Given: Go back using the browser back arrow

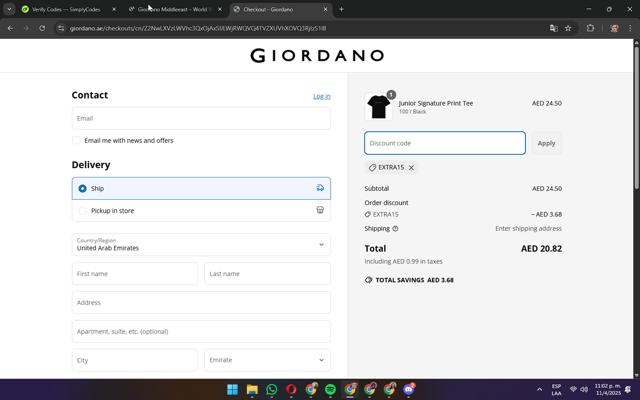Looking at the screenshot, I should point(10,28).
